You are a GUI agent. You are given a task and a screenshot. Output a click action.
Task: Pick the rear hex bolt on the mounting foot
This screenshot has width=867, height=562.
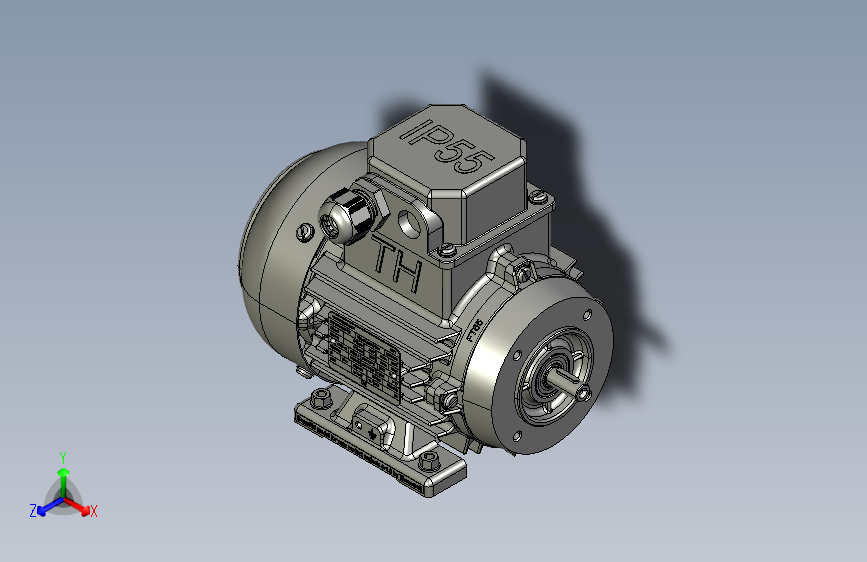321,398
